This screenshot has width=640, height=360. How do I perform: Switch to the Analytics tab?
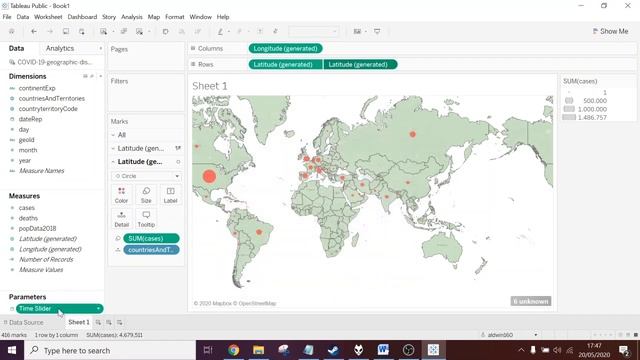click(x=60, y=48)
